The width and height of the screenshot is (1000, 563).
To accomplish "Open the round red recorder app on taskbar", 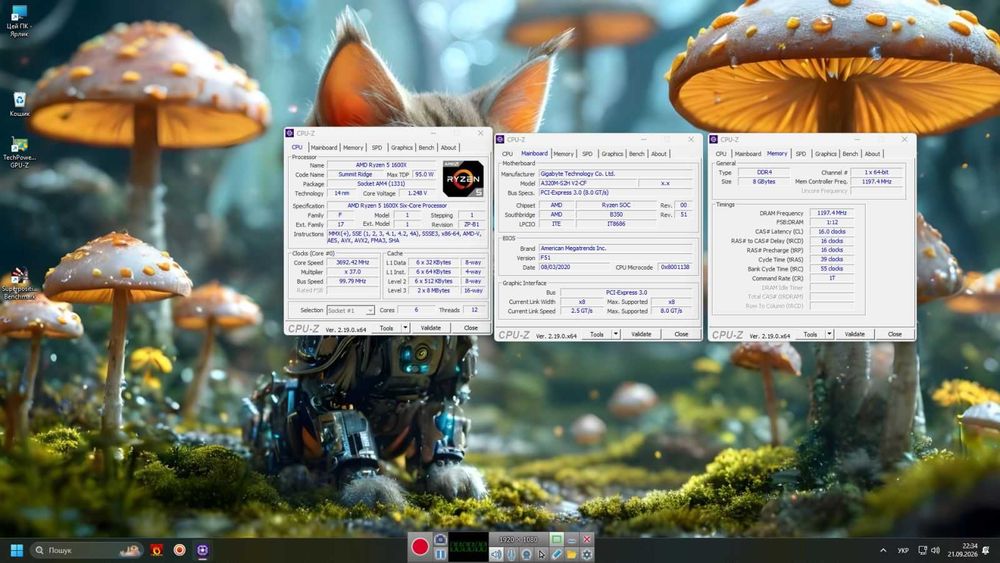I will pyautogui.click(x=180, y=550).
